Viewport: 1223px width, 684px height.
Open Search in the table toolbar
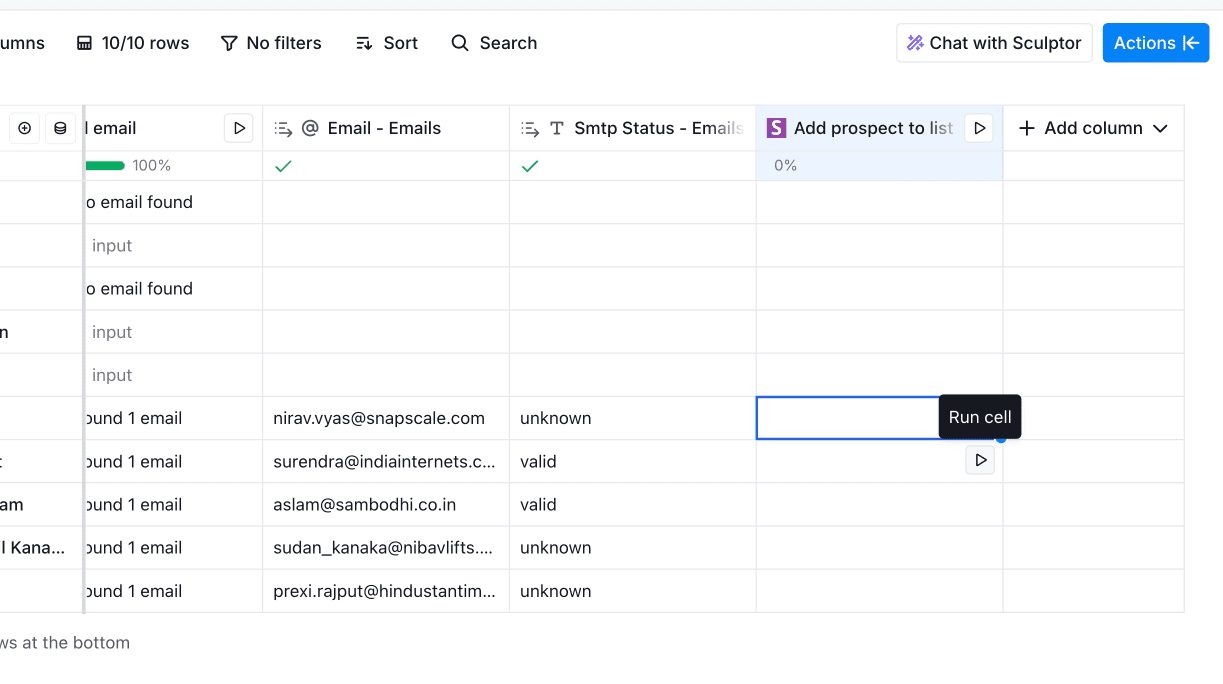tap(494, 43)
